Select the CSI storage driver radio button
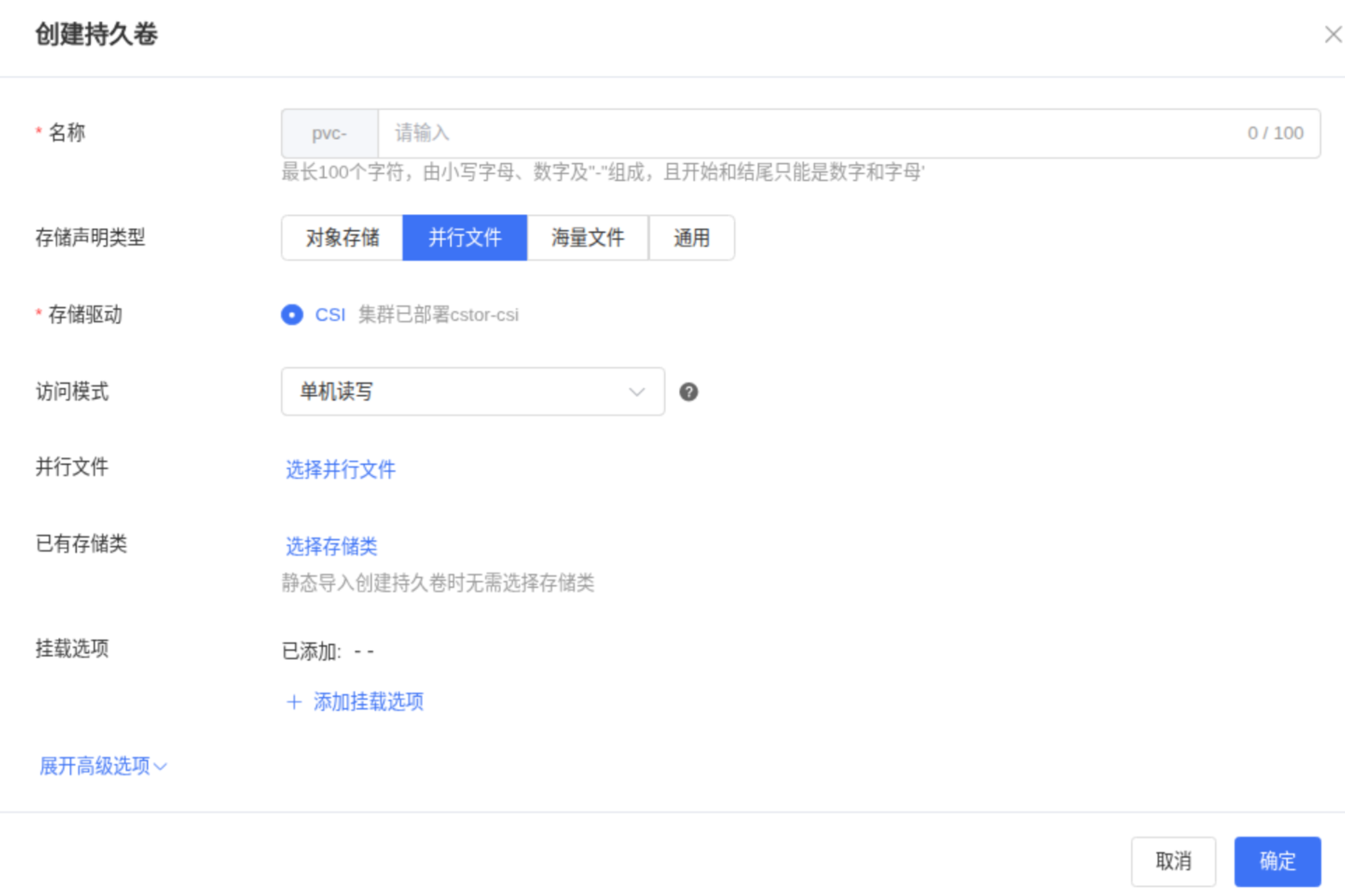The image size is (1345, 896). point(292,315)
